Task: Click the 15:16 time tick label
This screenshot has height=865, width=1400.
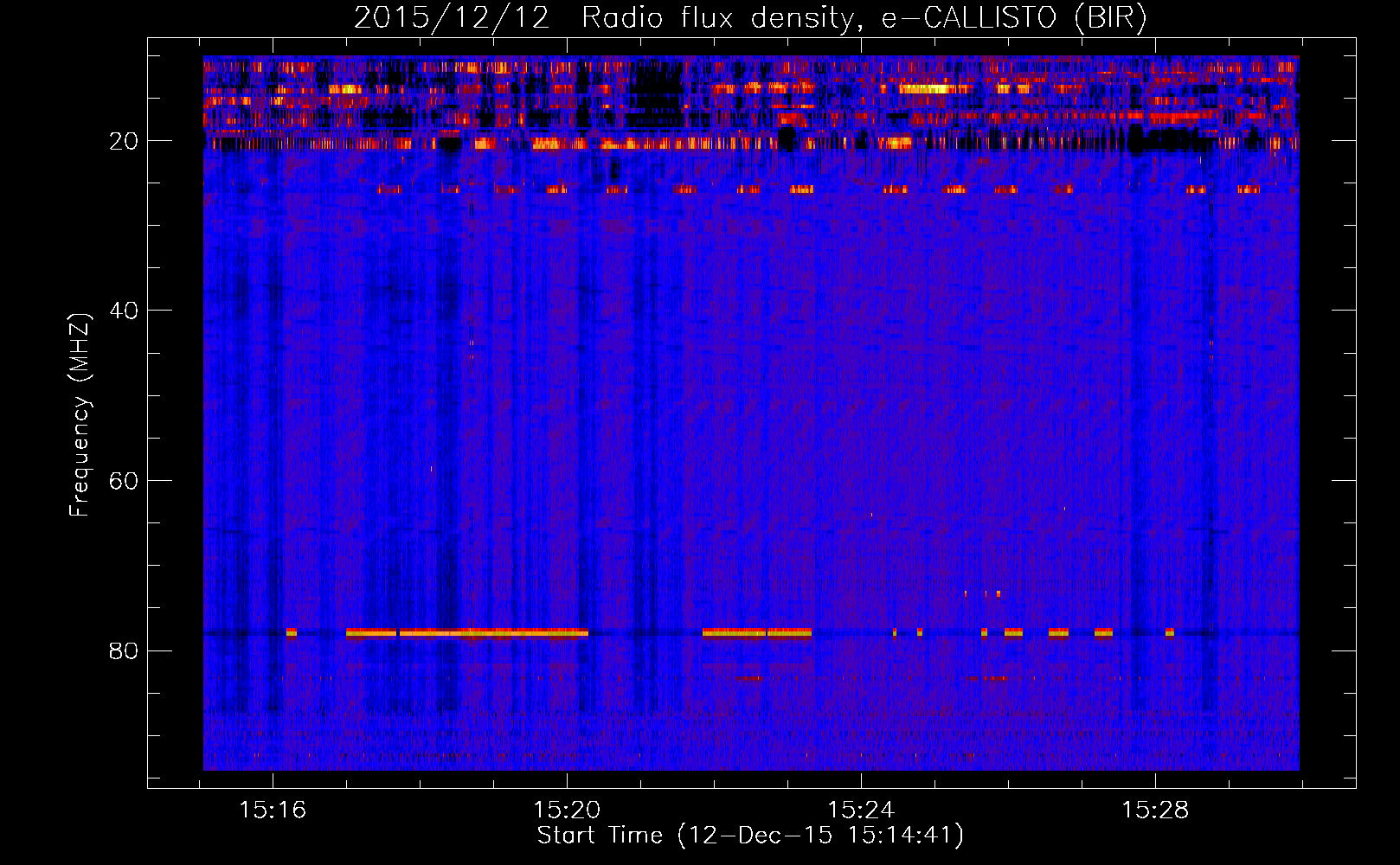Action: click(x=273, y=811)
